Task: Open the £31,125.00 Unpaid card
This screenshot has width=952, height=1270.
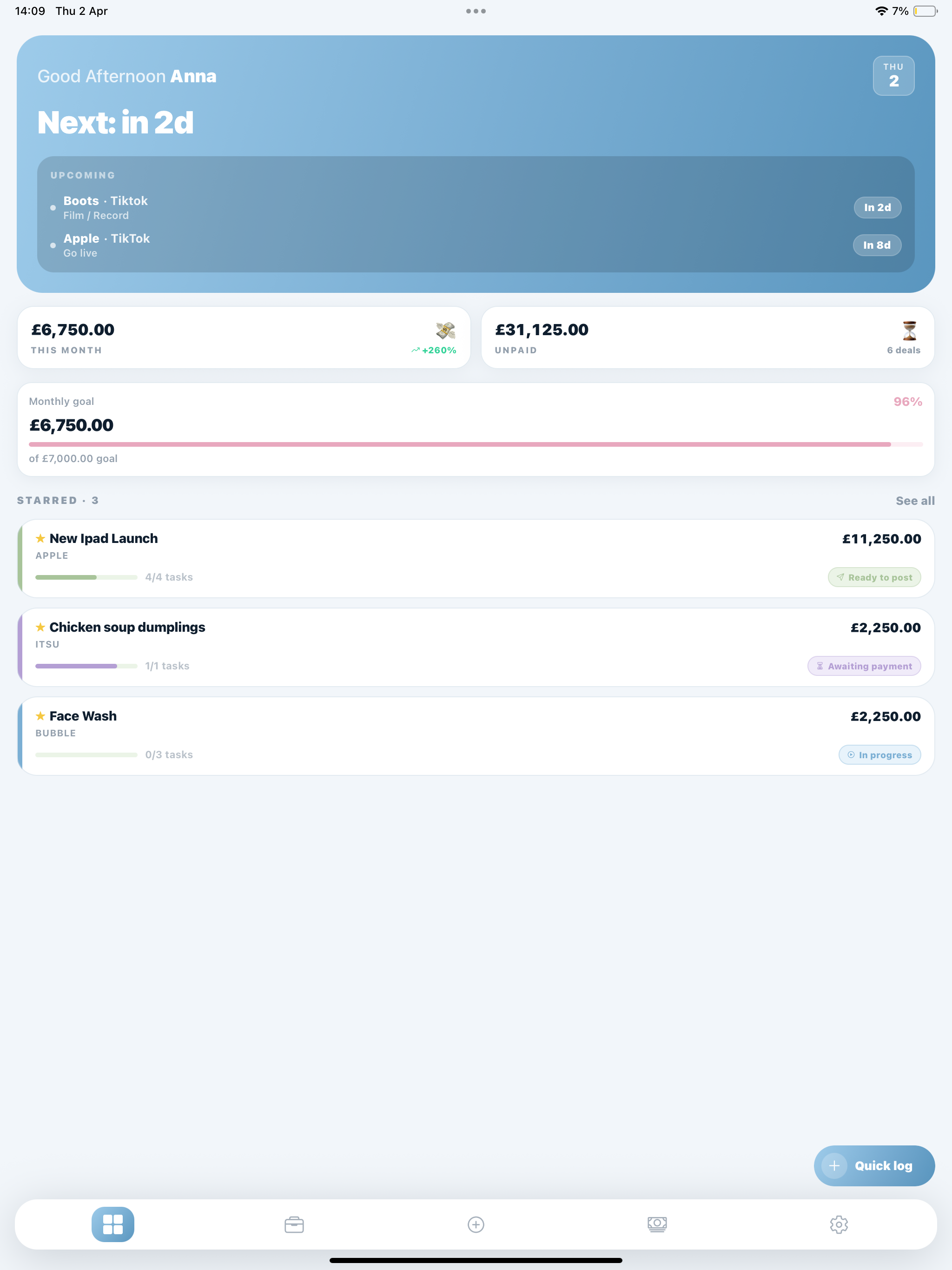Action: tap(707, 337)
